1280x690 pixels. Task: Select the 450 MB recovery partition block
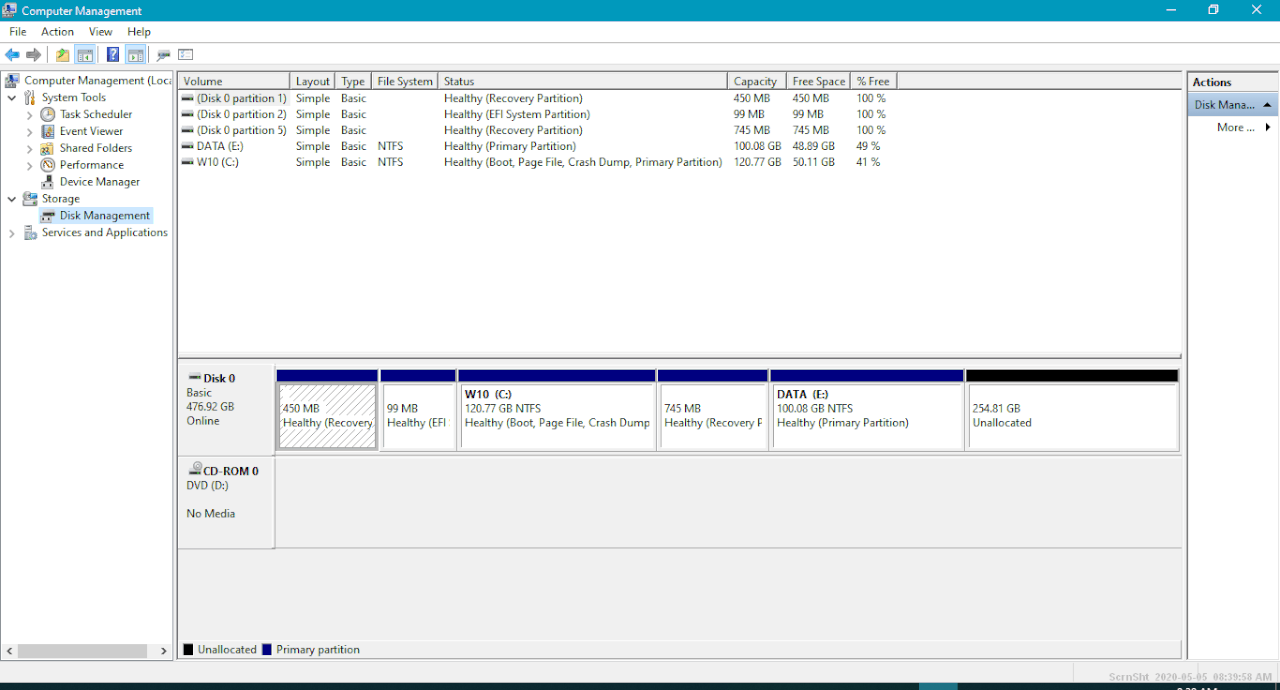tap(327, 410)
